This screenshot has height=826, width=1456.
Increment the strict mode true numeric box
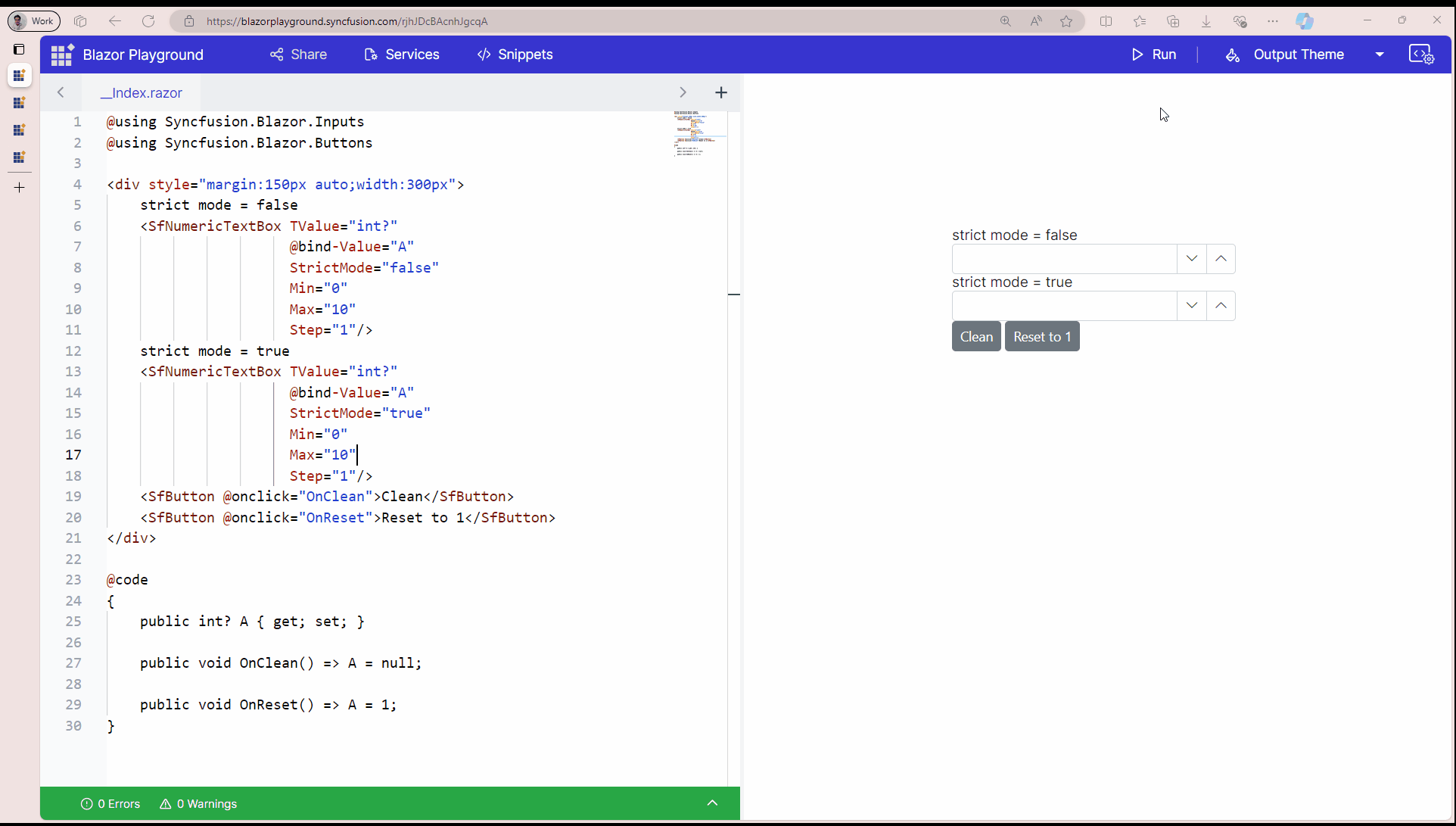(1221, 306)
